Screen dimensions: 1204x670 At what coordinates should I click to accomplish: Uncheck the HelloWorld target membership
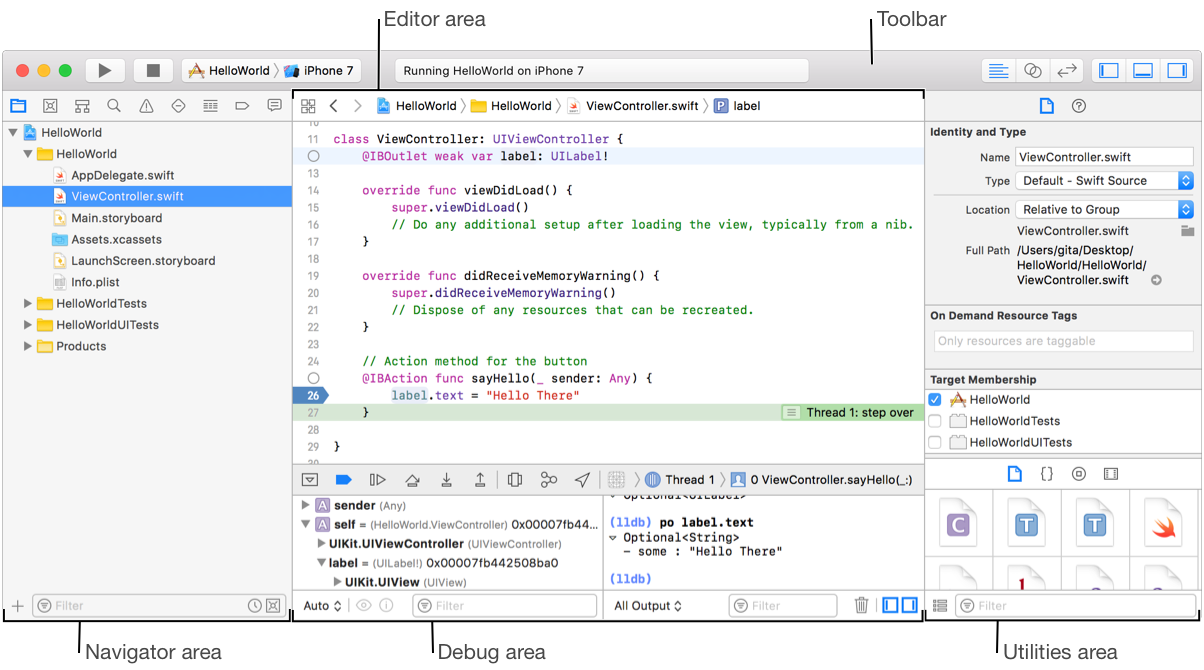click(x=935, y=400)
